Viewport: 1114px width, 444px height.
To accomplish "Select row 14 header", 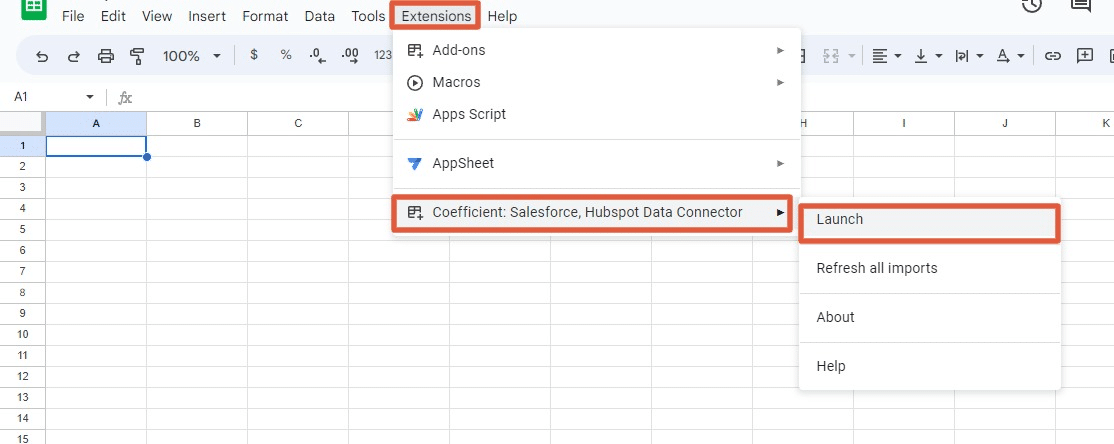I will (23, 418).
